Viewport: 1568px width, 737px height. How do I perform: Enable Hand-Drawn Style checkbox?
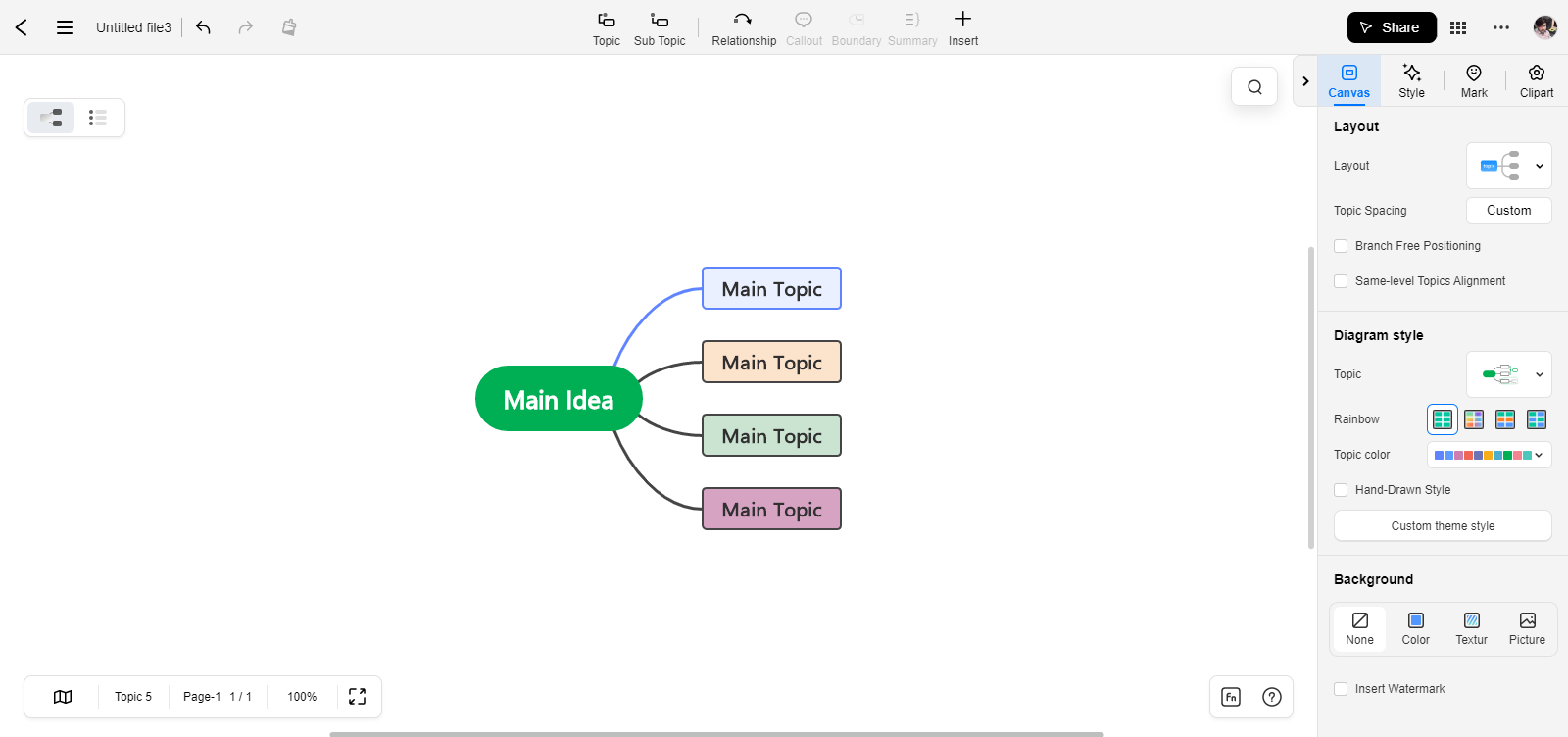tap(1341, 490)
